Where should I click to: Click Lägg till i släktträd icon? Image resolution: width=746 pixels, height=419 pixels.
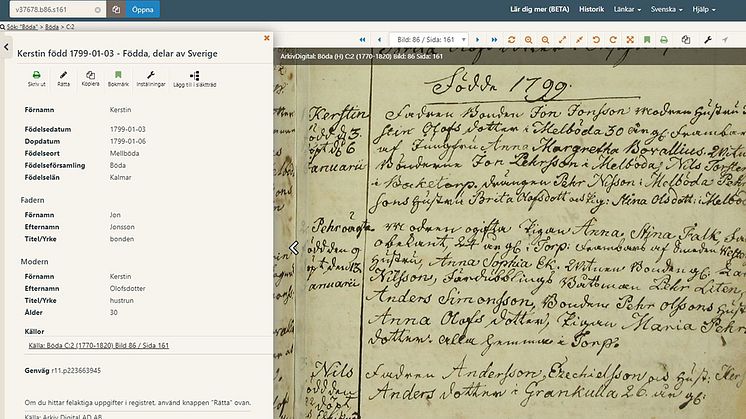(195, 76)
